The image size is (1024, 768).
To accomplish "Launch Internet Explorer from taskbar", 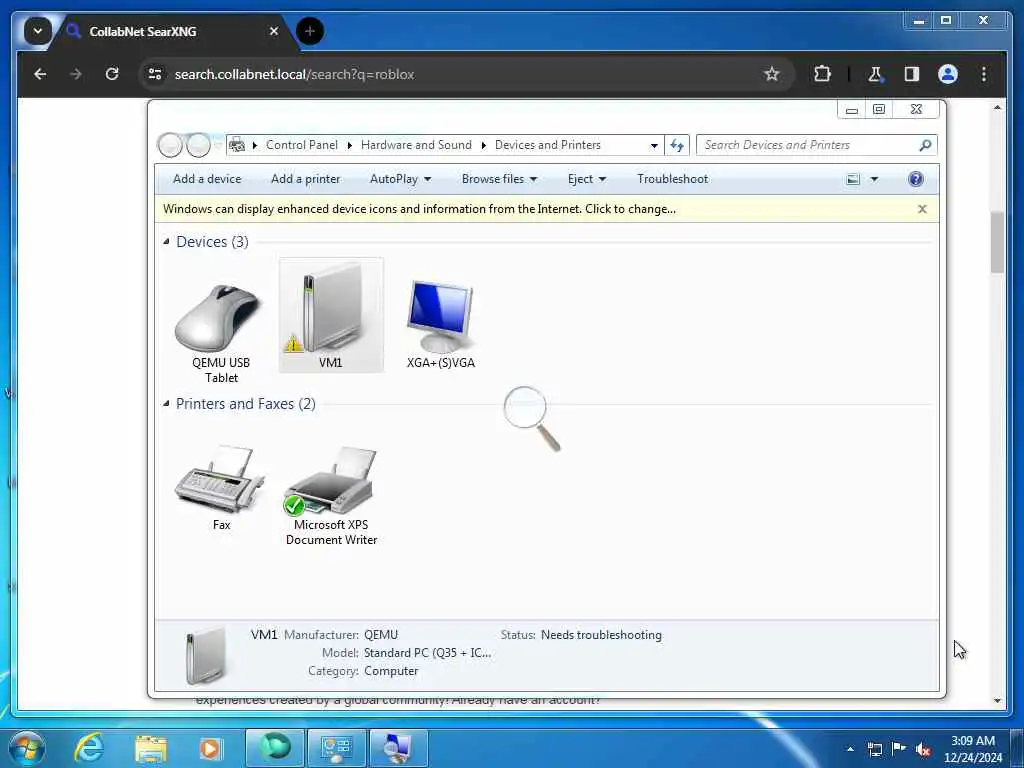I will pos(89,748).
